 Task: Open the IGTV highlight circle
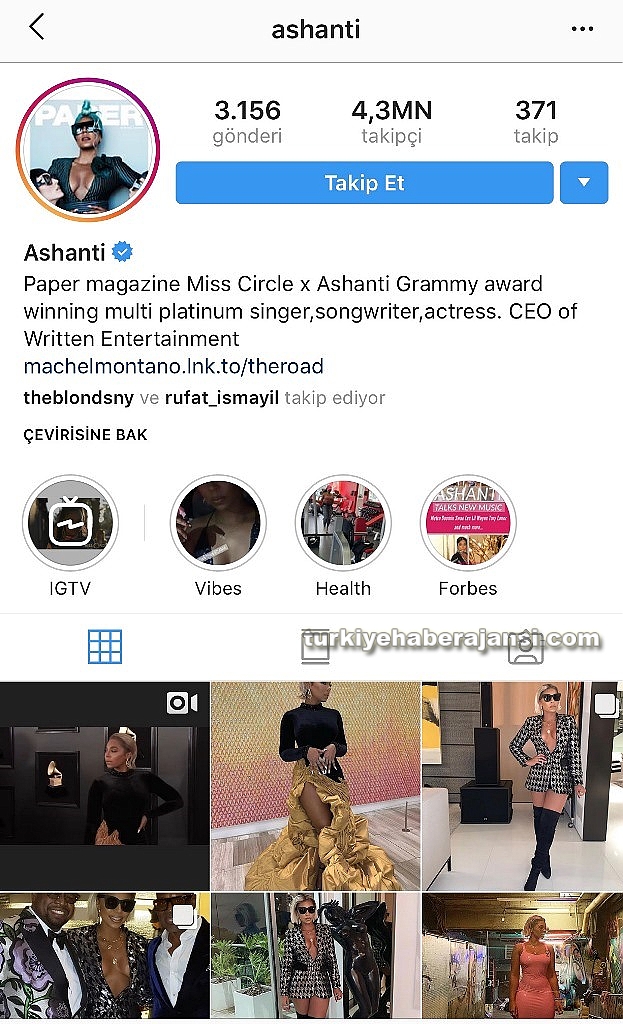(x=71, y=522)
